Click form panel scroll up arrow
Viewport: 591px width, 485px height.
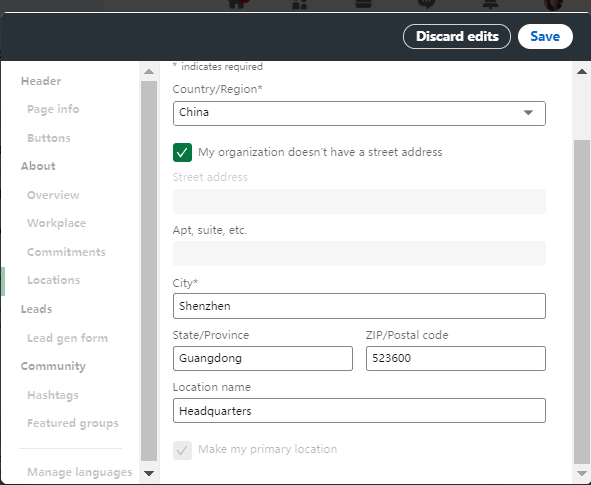pos(582,71)
